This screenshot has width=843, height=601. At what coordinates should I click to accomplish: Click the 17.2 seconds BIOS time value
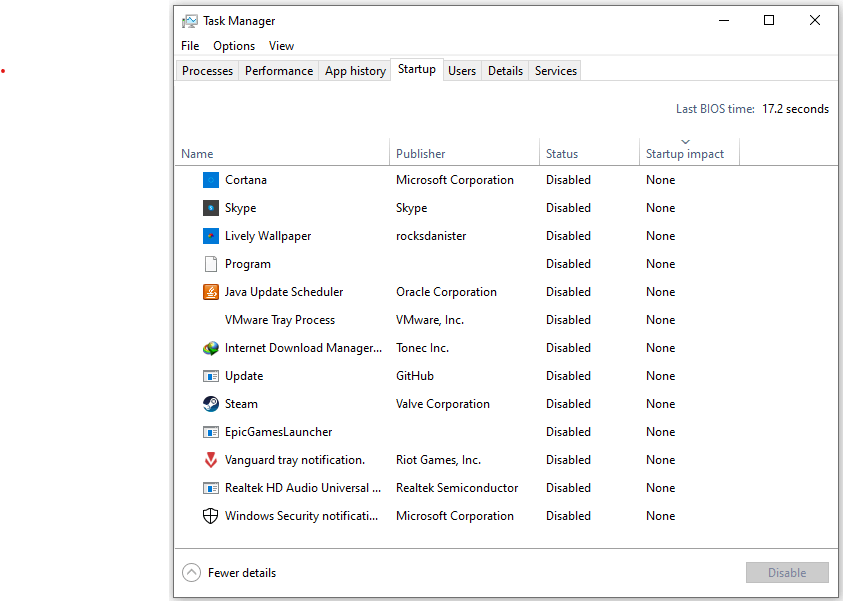[795, 109]
